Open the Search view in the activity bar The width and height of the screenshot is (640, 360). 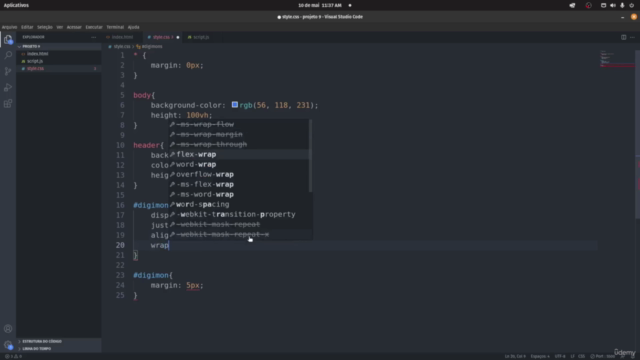[x=8, y=55]
